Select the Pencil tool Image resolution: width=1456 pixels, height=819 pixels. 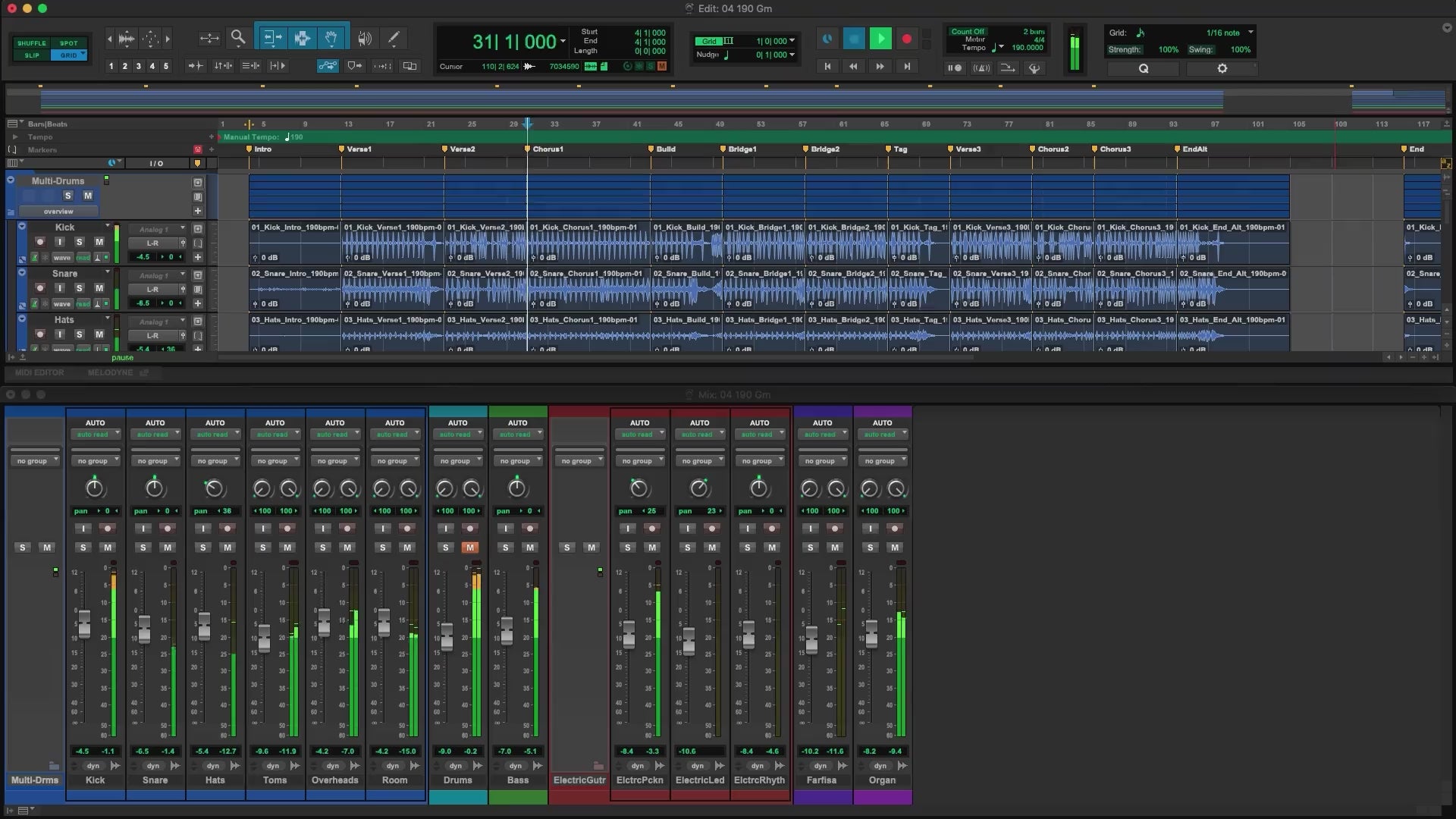[394, 38]
